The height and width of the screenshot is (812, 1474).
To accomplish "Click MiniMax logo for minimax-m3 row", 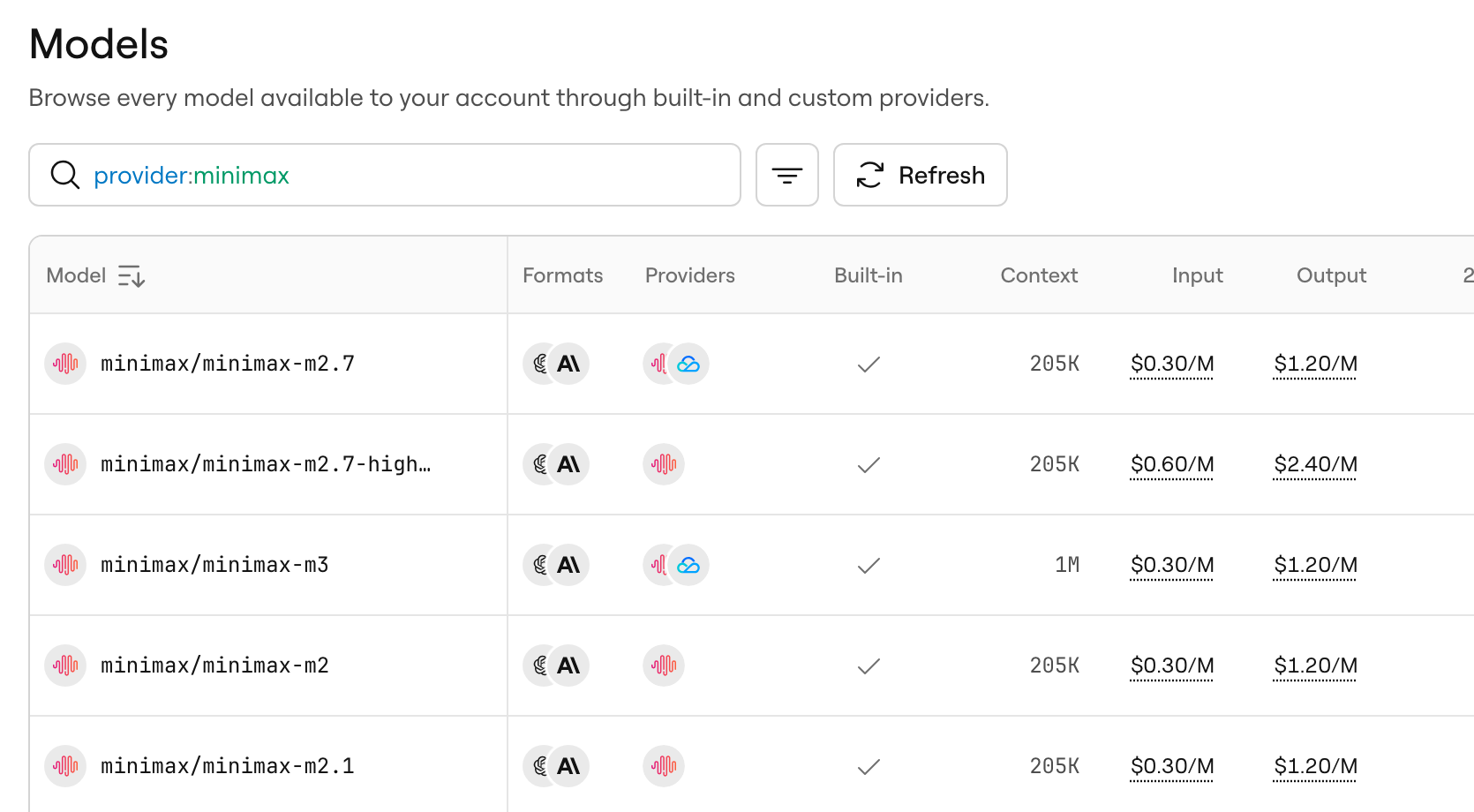I will 65,565.
